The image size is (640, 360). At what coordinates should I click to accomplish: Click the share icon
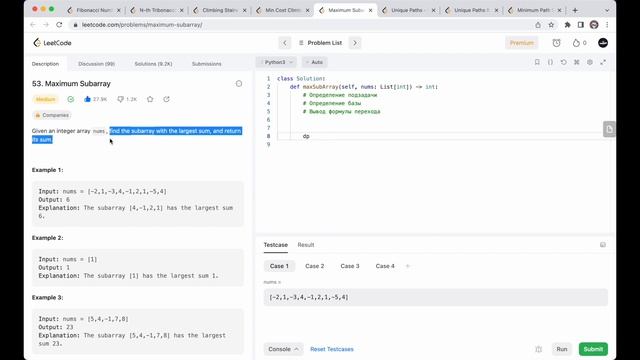tap(167, 99)
